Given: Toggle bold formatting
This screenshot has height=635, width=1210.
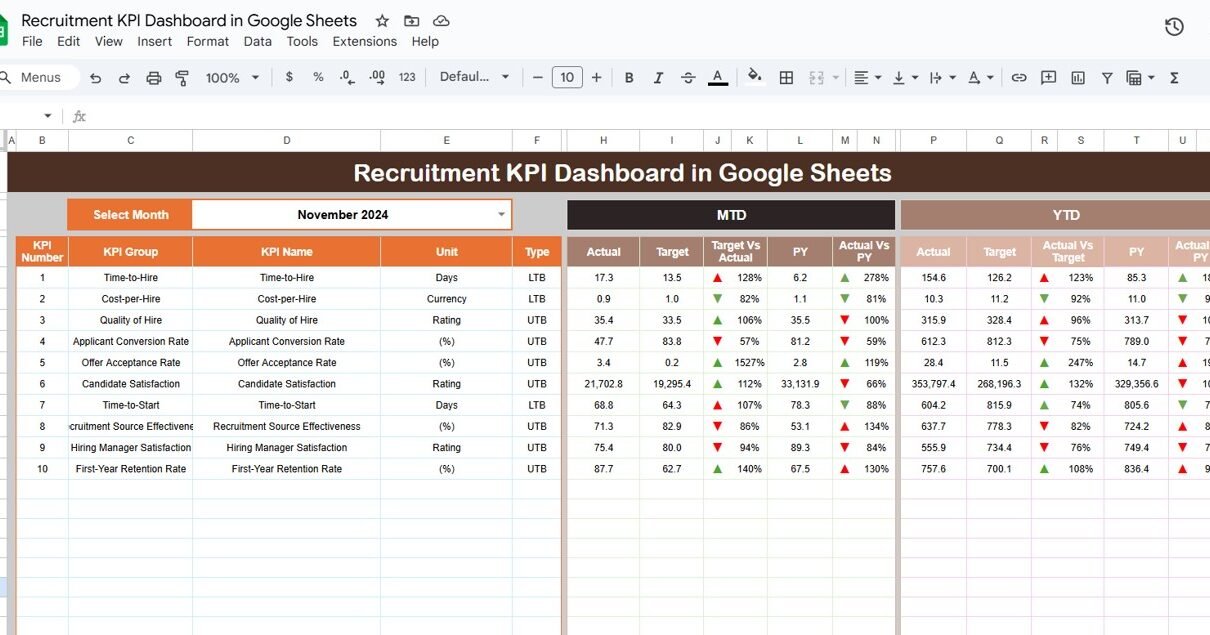Looking at the screenshot, I should pyautogui.click(x=629, y=77).
